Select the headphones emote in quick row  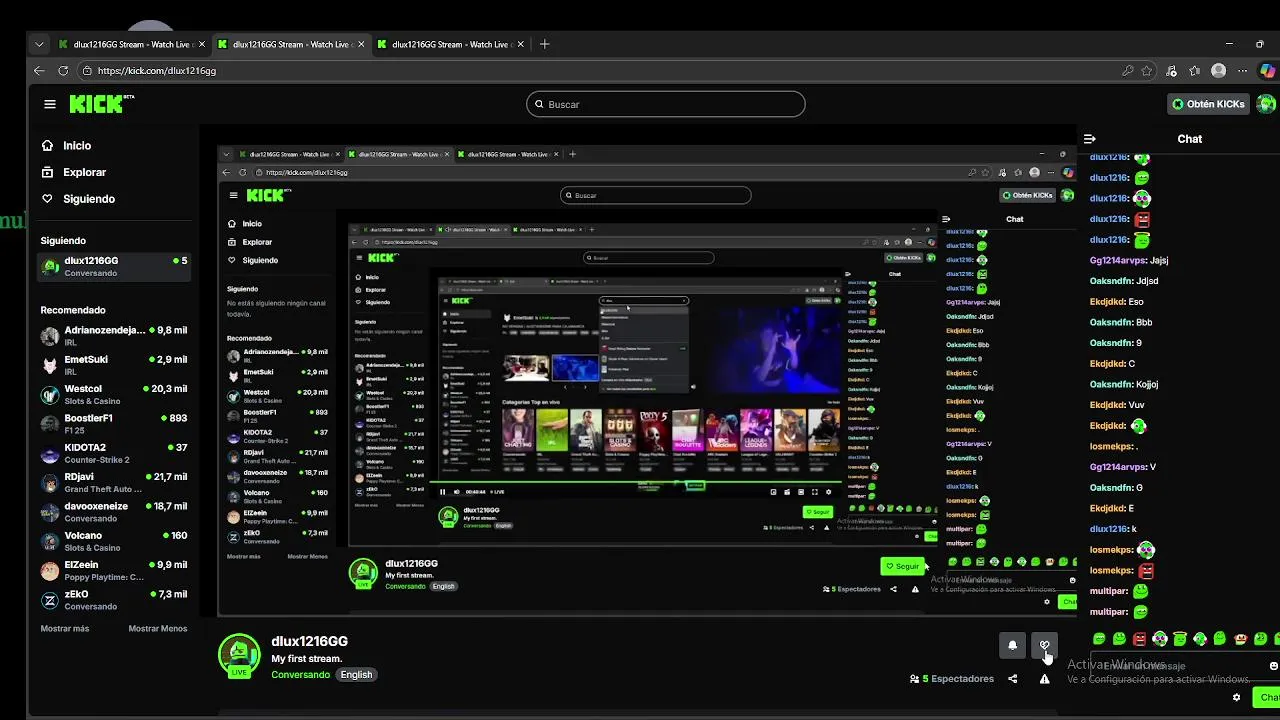tap(1160, 639)
